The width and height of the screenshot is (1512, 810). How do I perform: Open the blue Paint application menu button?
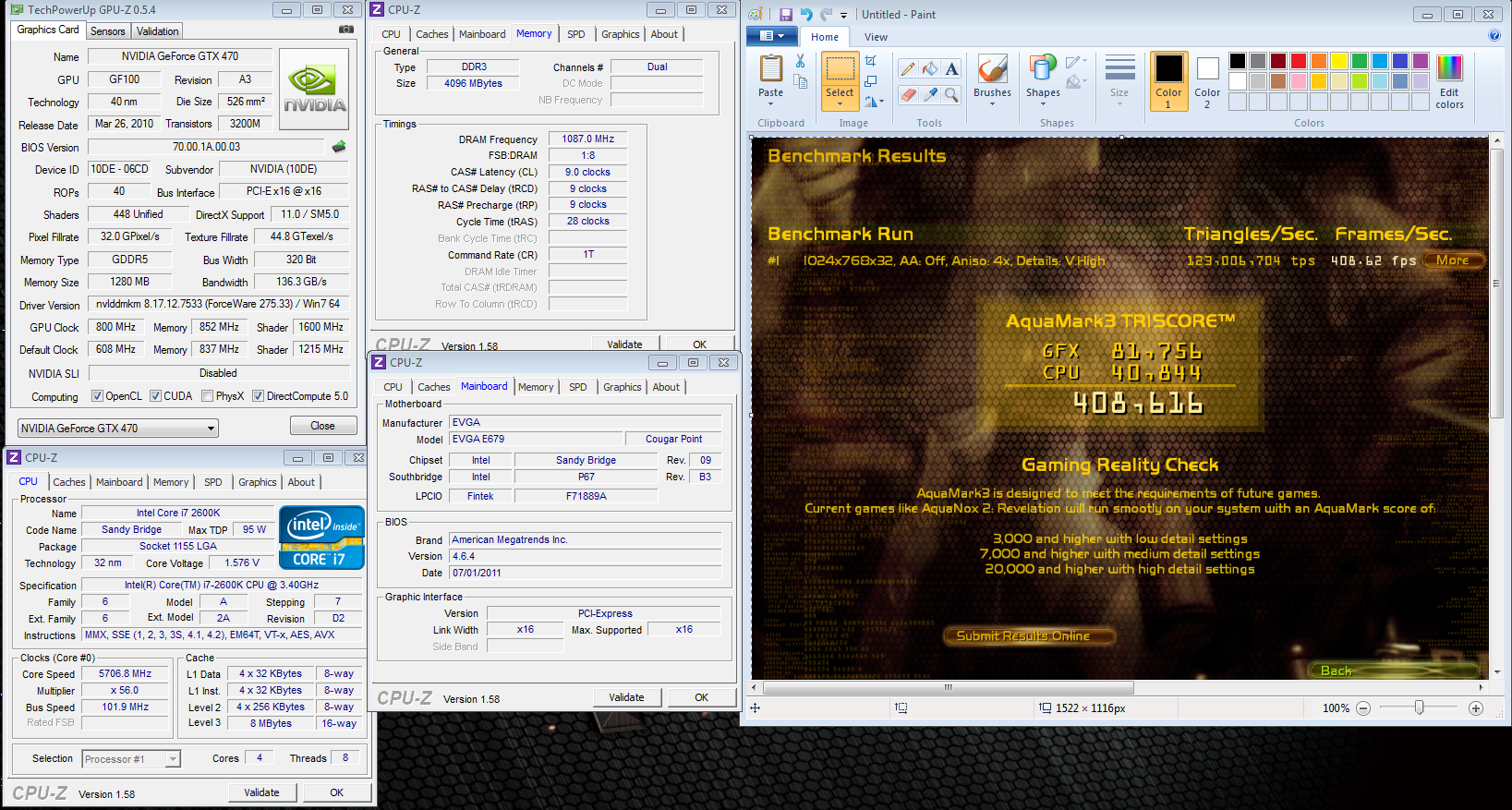771,36
